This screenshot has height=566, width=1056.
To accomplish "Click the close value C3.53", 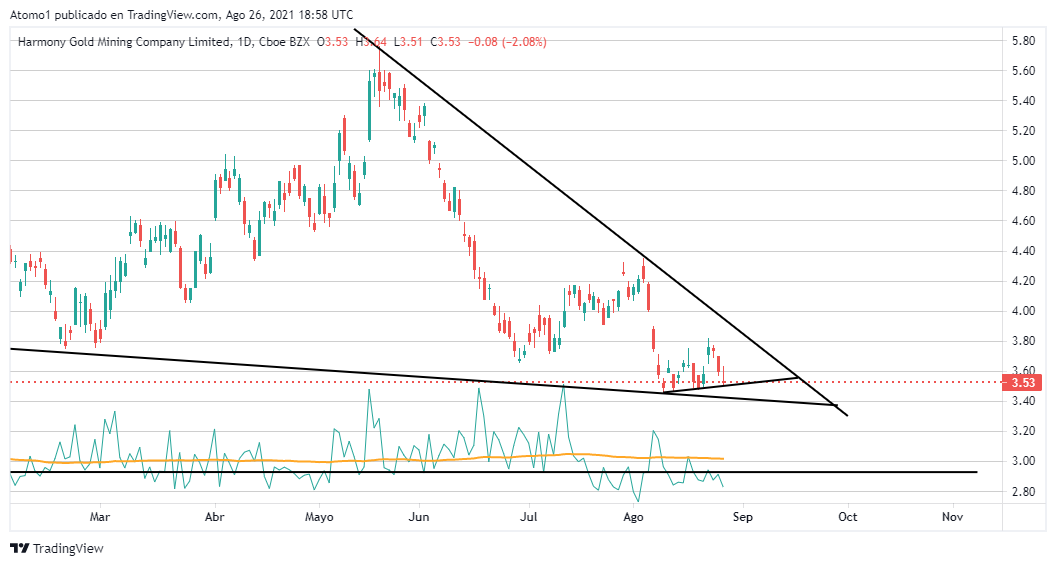I will [x=447, y=42].
